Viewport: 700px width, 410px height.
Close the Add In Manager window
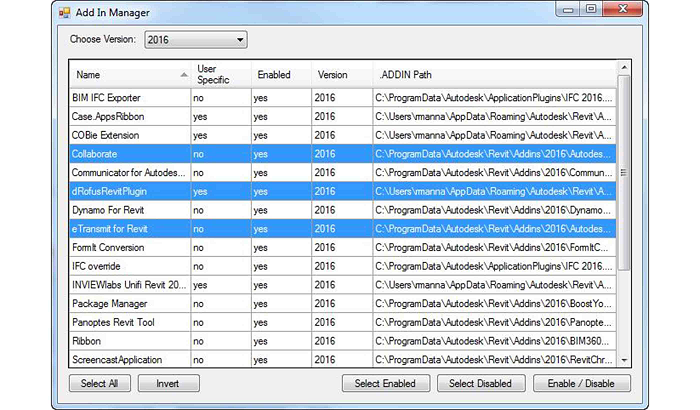(x=623, y=9)
